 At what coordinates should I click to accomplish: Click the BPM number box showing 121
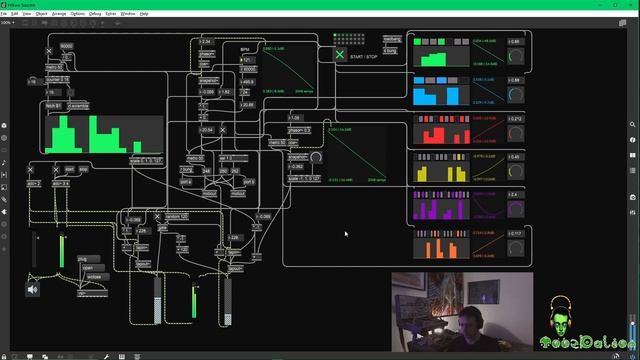(248, 60)
